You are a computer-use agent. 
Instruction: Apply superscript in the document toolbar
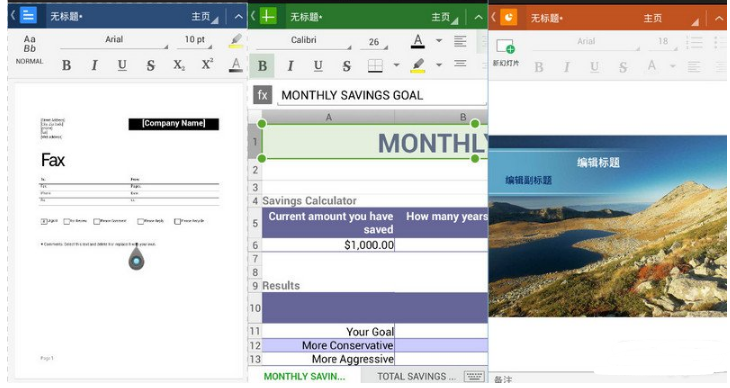coord(207,64)
